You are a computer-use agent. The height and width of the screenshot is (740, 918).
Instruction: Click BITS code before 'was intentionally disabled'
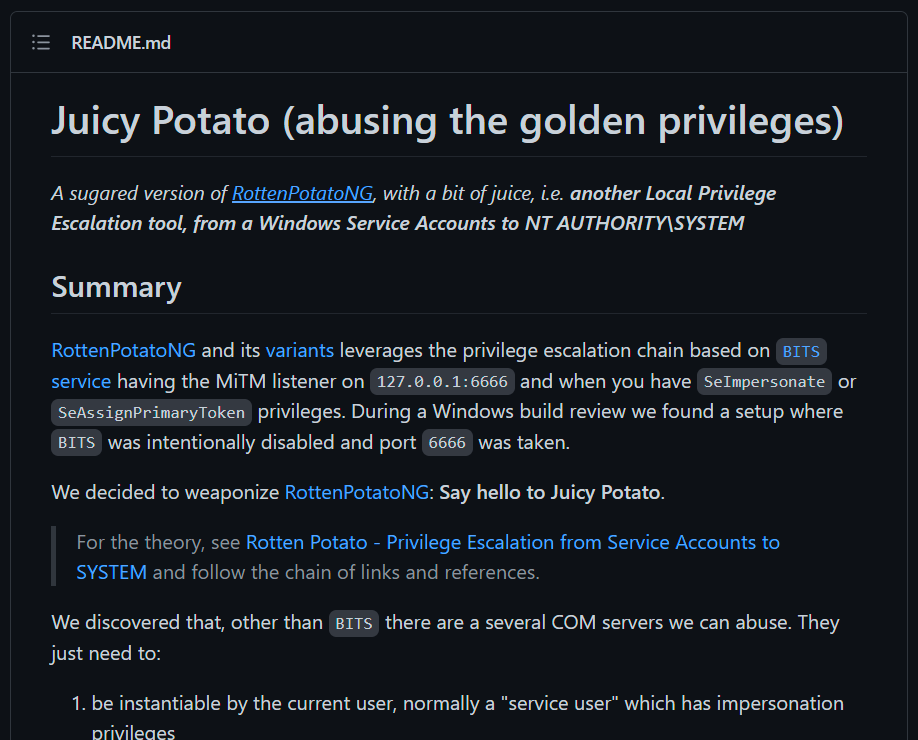[76, 443]
